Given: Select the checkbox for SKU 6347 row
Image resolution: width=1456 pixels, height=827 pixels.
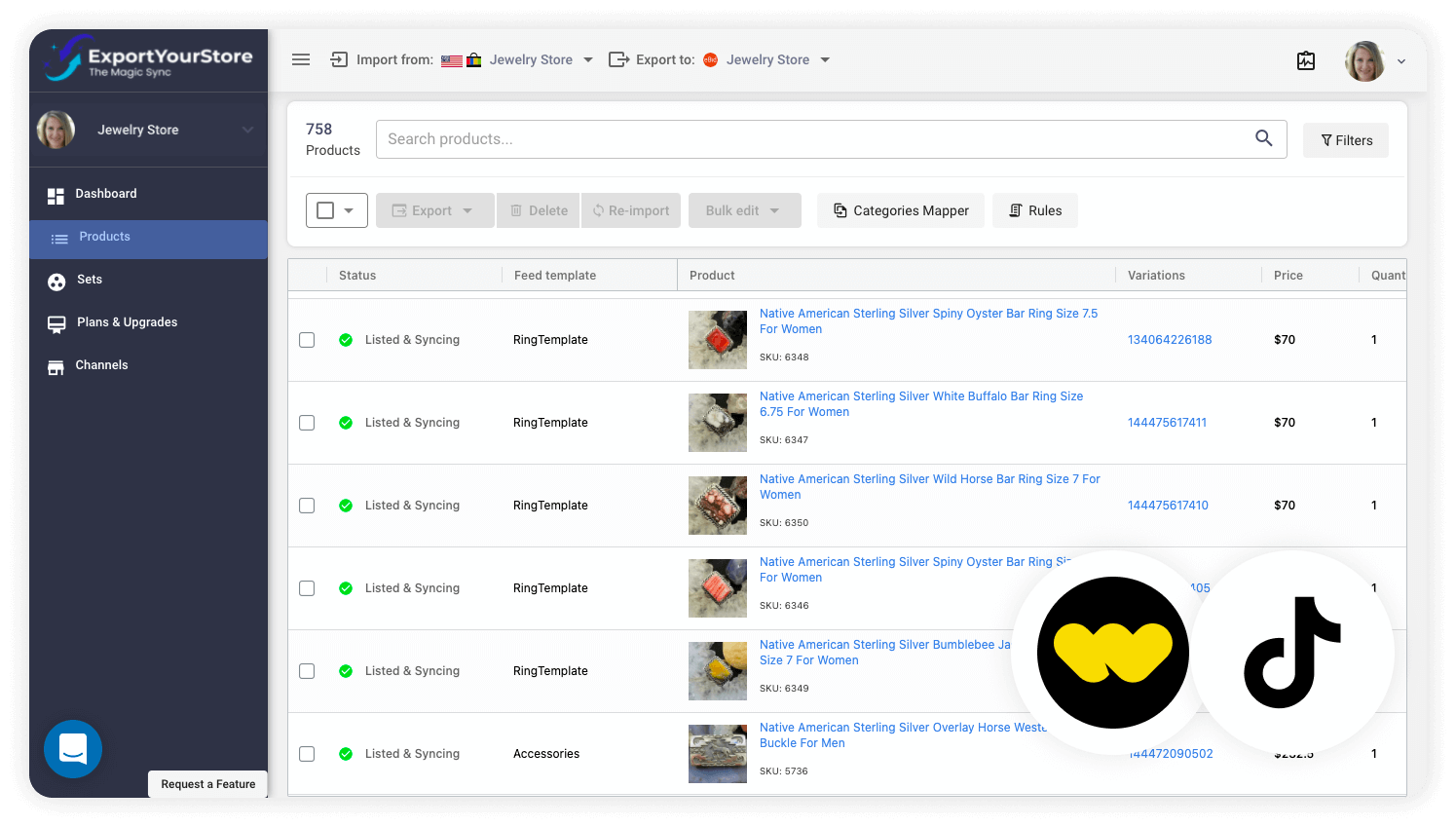Looking at the screenshot, I should click(307, 423).
